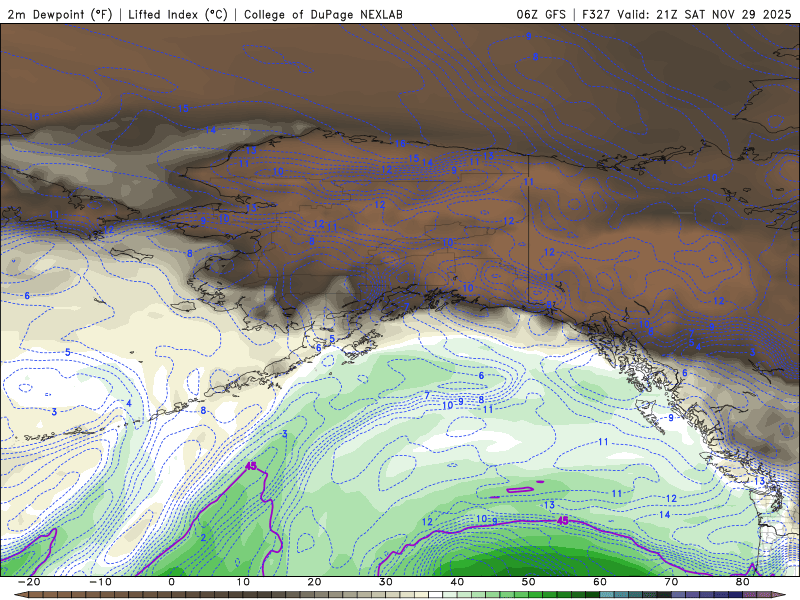Click the 60 label on the color scale
800x600 pixels.
600,582
